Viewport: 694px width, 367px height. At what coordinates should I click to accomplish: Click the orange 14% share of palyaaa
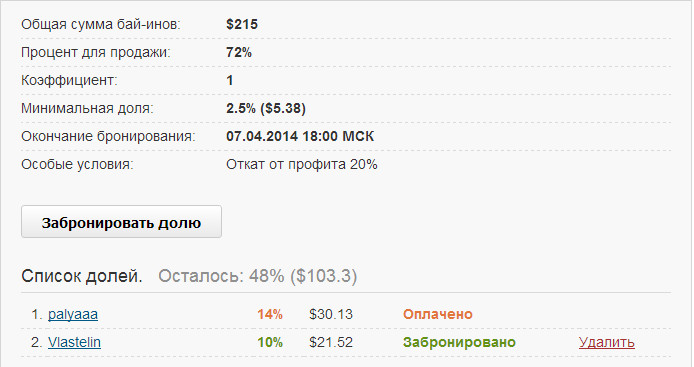pyautogui.click(x=270, y=314)
